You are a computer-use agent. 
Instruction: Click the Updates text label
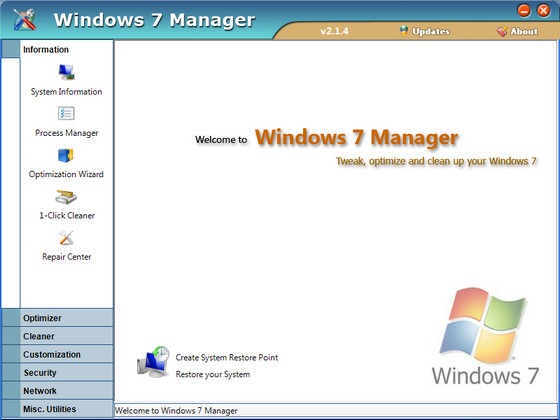431,31
